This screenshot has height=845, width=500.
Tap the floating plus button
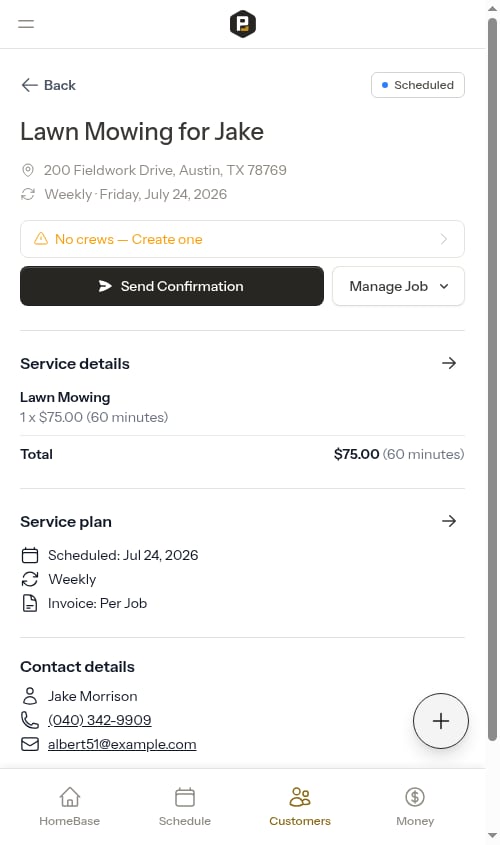441,721
